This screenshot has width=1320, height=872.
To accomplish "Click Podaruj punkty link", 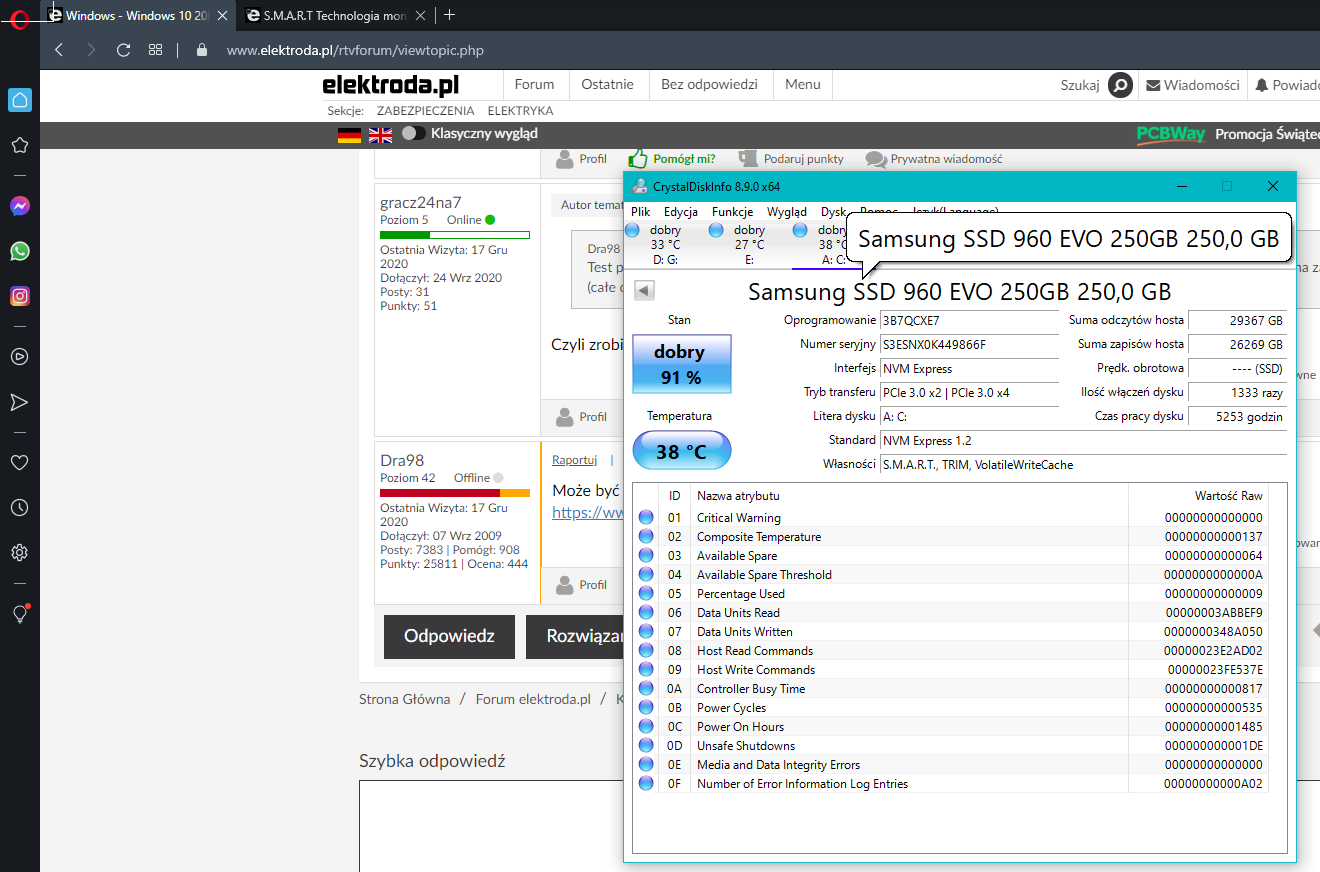I will click(791, 158).
